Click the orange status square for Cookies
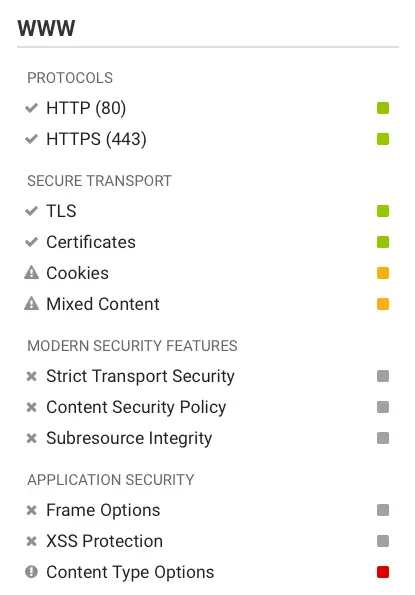The image size is (415, 595). [x=383, y=273]
